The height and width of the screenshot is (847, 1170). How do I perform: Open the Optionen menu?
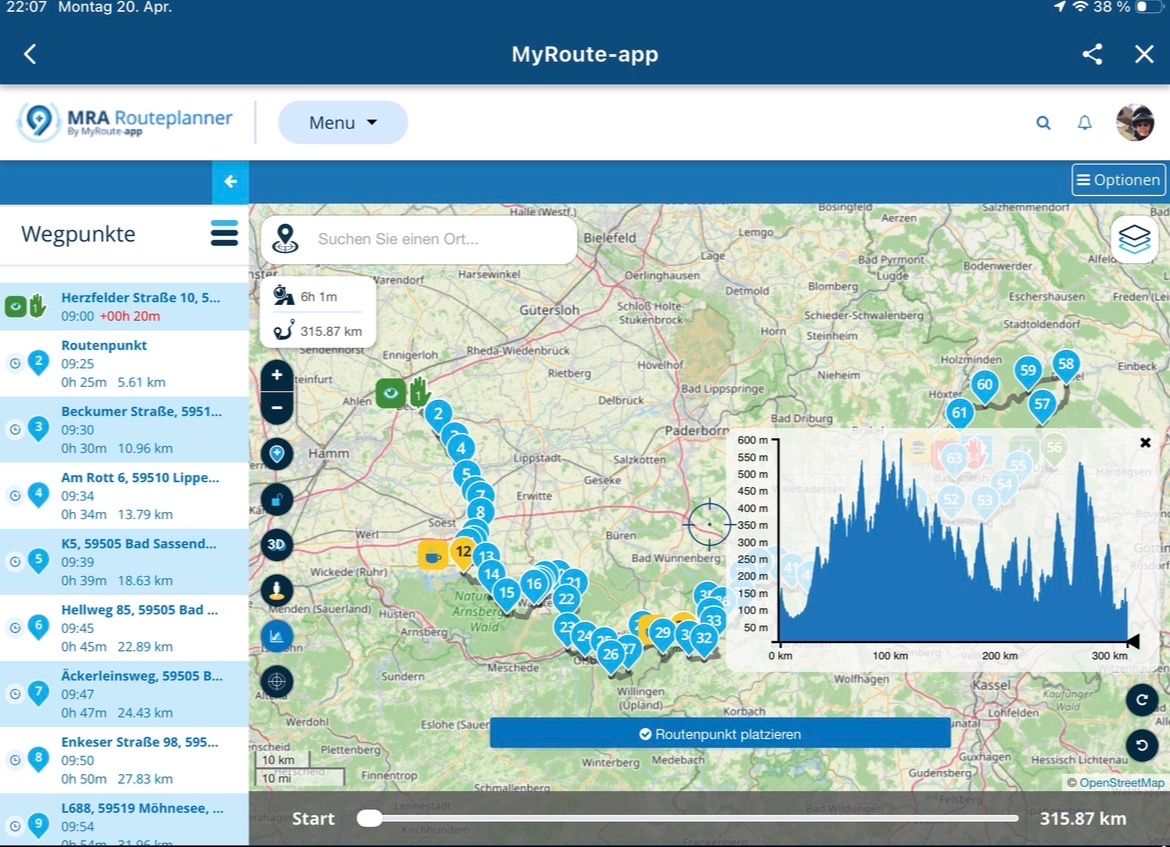pos(1118,180)
